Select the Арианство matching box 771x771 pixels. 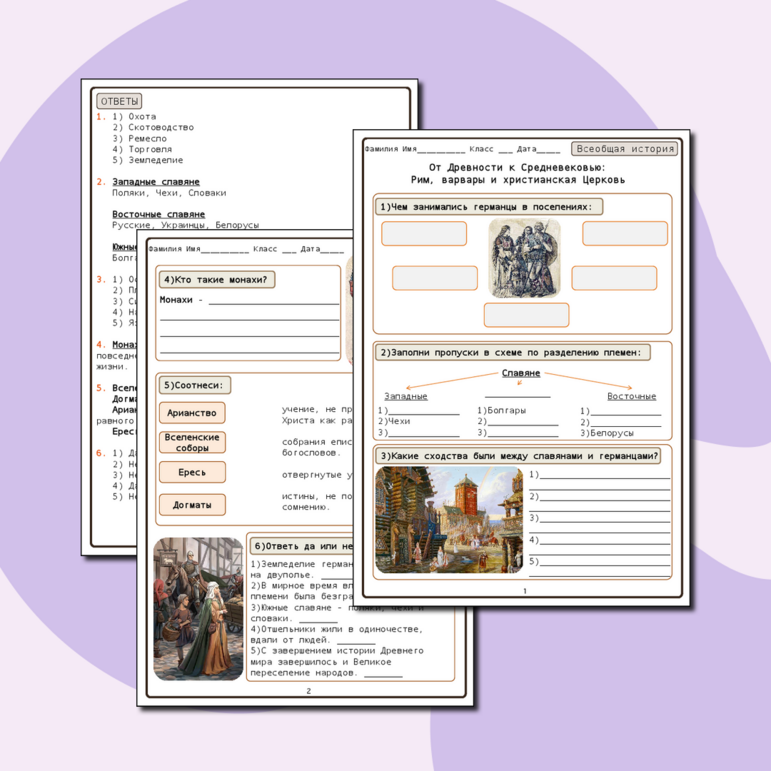point(192,413)
